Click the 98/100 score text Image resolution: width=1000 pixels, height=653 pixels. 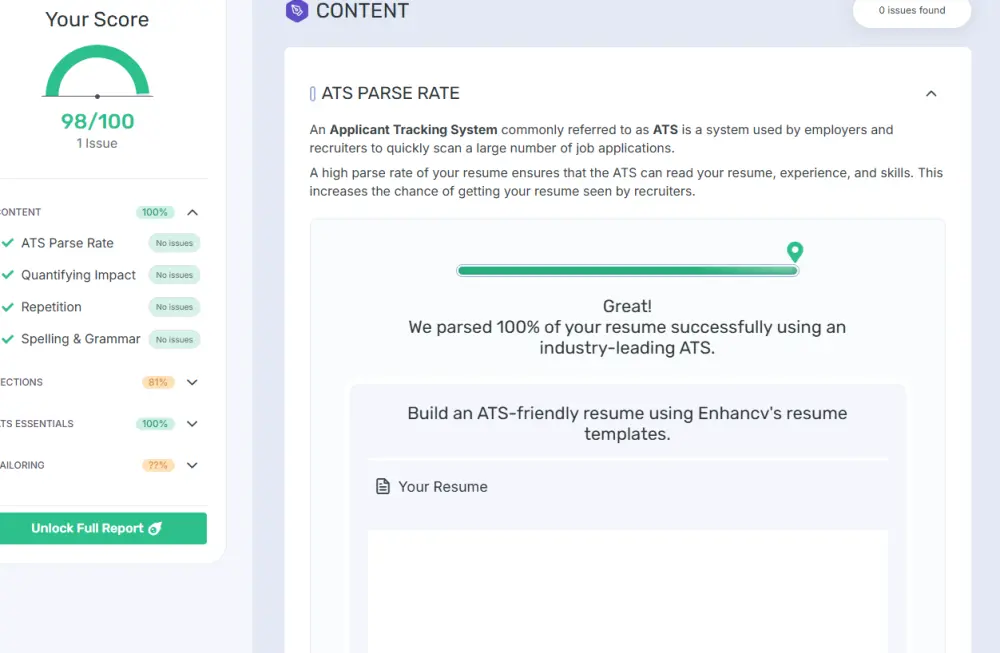(98, 121)
